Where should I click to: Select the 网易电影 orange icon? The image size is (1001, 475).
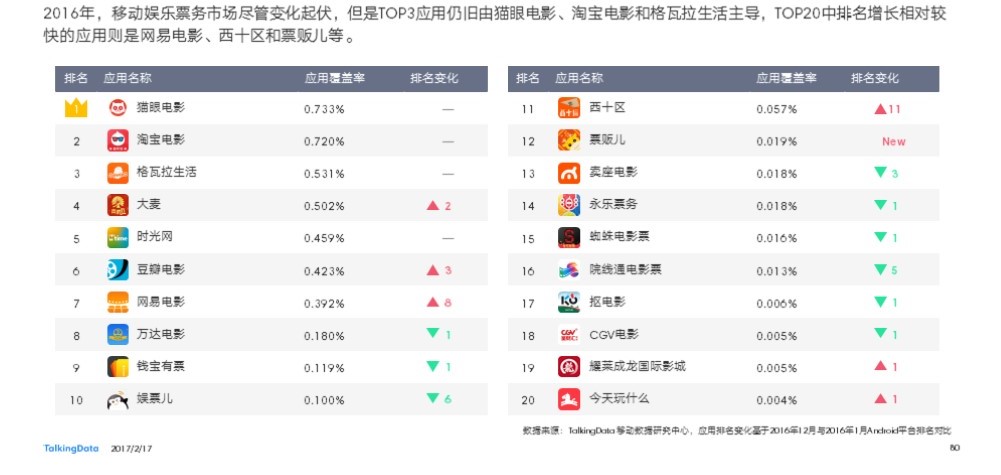tap(117, 303)
